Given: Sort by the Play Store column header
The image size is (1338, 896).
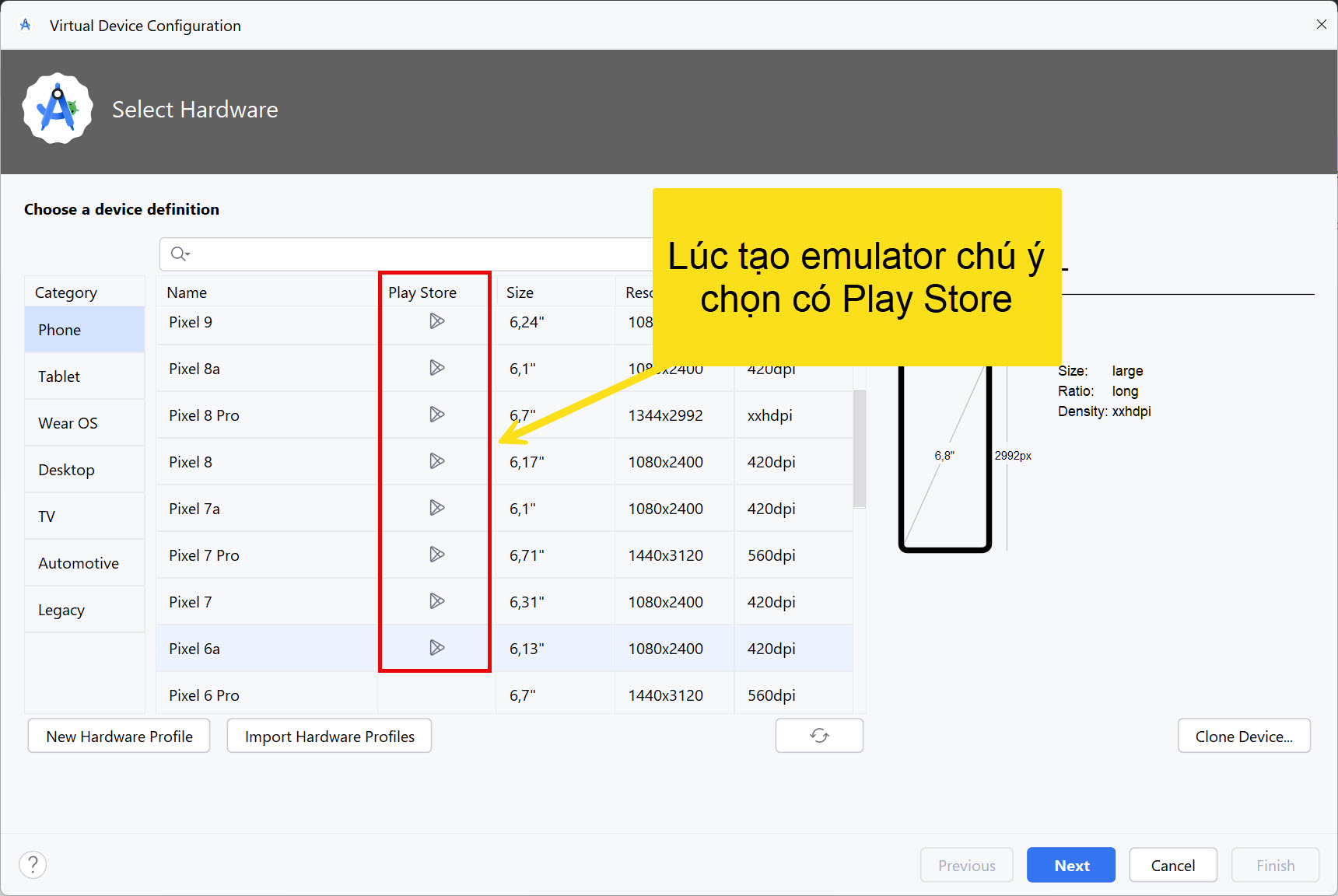Looking at the screenshot, I should coord(436,292).
